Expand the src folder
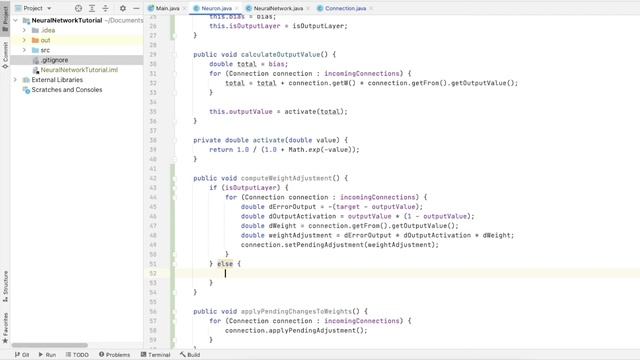 coord(24,50)
